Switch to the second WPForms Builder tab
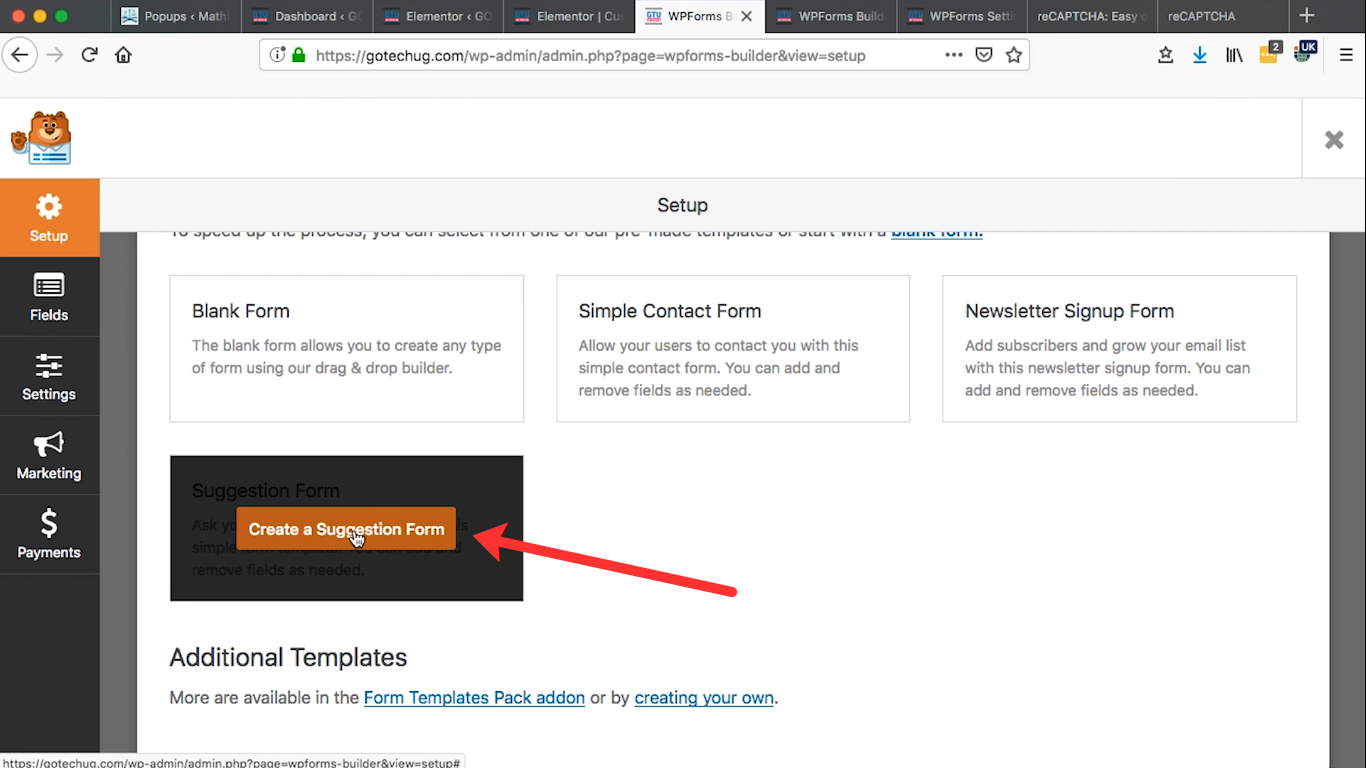This screenshot has height=768, width=1366. point(831,16)
